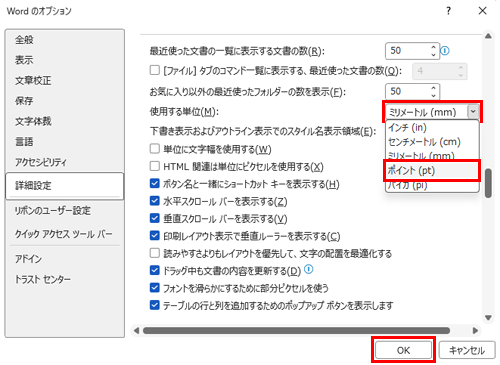Uncheck フォントを滑らかにするために部分ピクセルを使う
Image resolution: width=500 pixels, height=365 pixels.
(155, 288)
